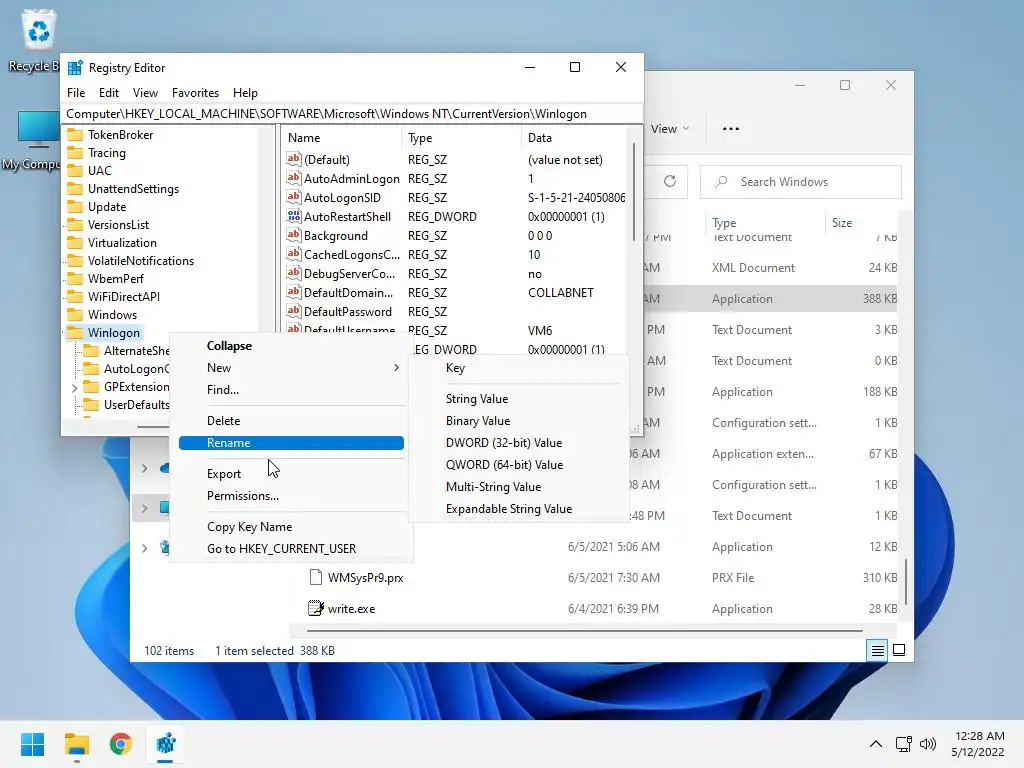Image resolution: width=1024 pixels, height=768 pixels.
Task: Open the Favorites menu
Action: tap(195, 93)
